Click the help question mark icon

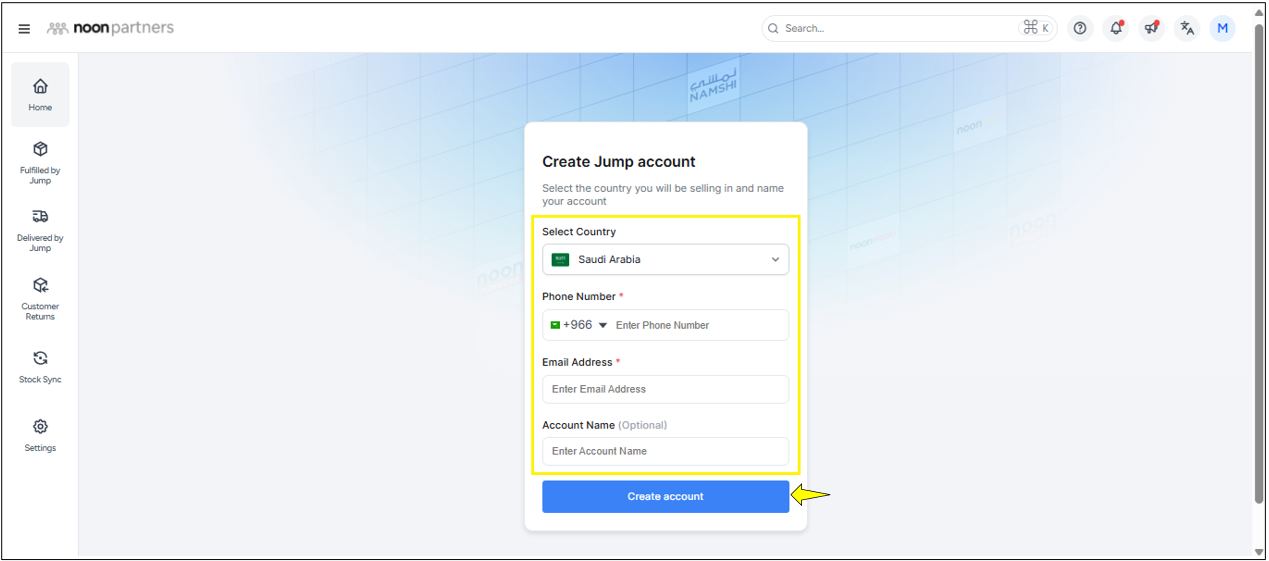pos(1080,28)
